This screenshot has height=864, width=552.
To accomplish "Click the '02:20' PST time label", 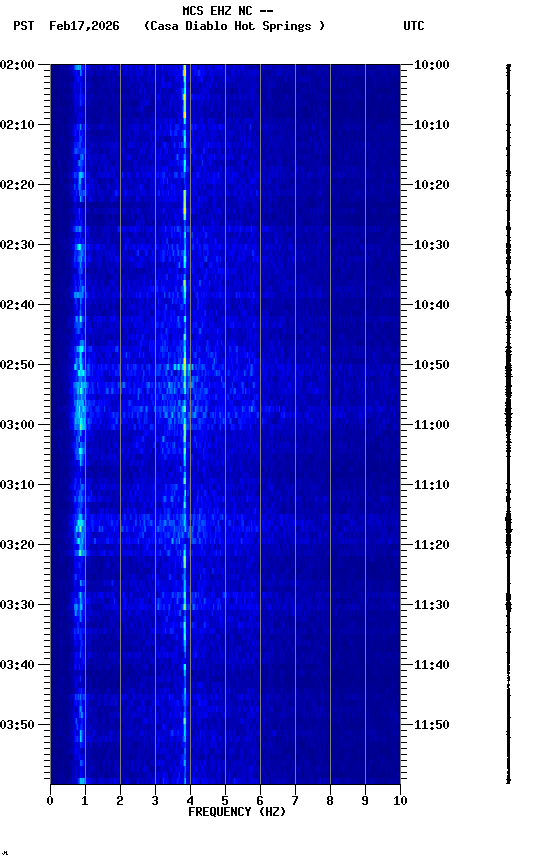I will tap(17, 185).
